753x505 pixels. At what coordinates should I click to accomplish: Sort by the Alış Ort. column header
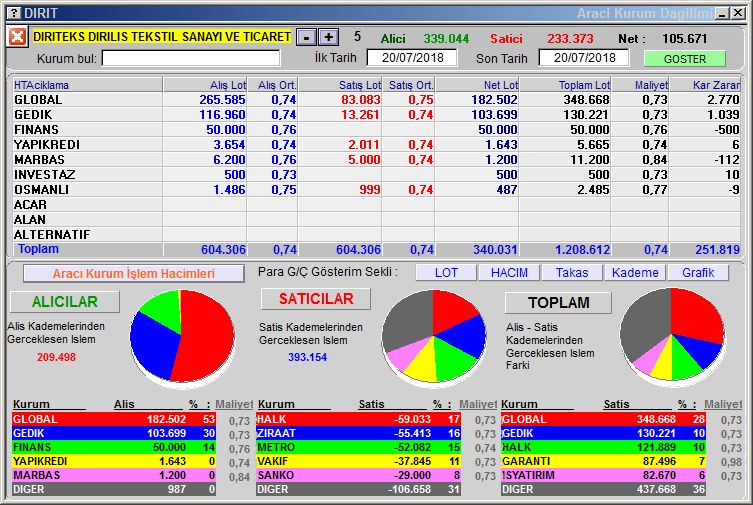(x=273, y=85)
